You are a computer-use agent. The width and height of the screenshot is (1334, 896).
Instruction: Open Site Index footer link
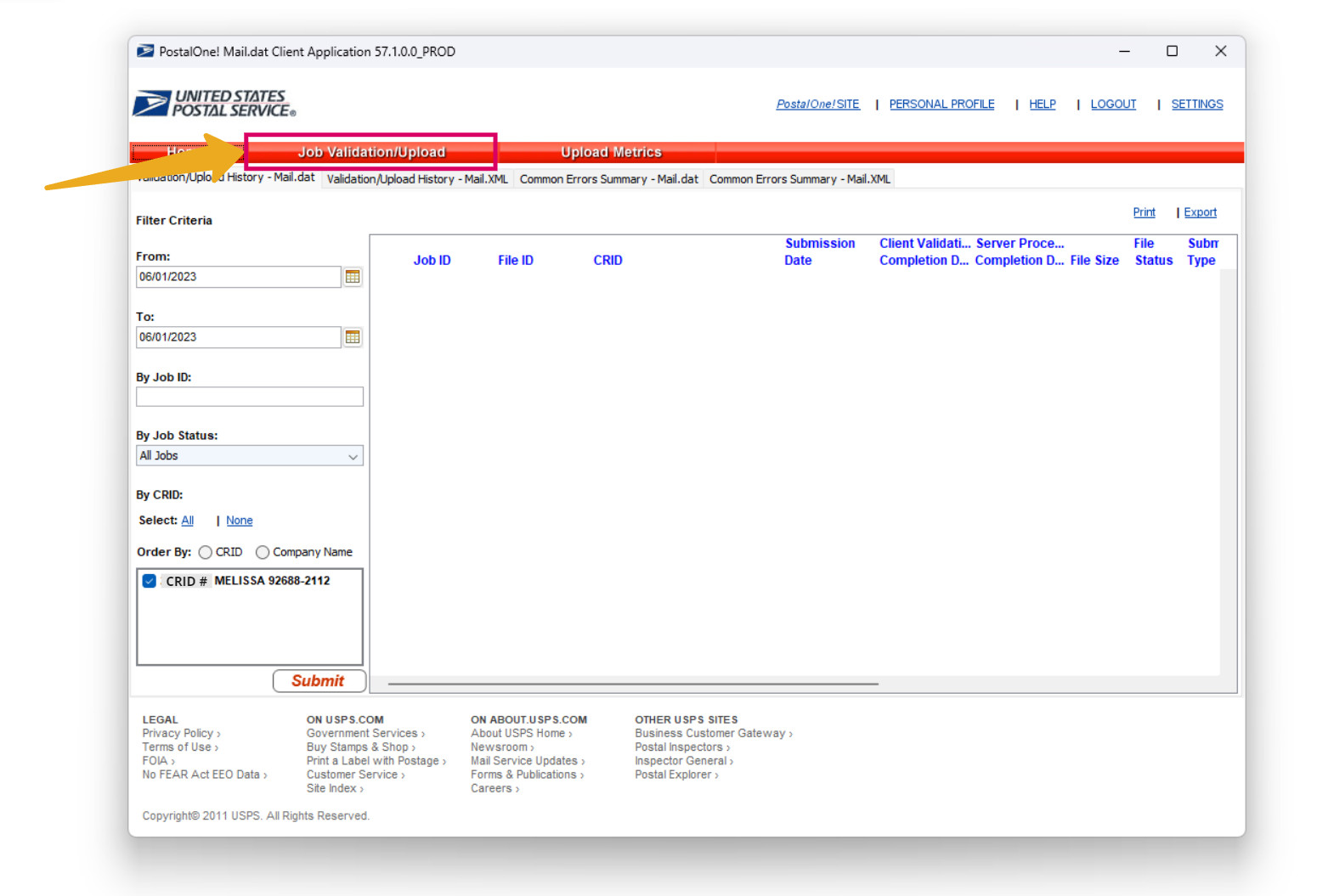click(335, 788)
